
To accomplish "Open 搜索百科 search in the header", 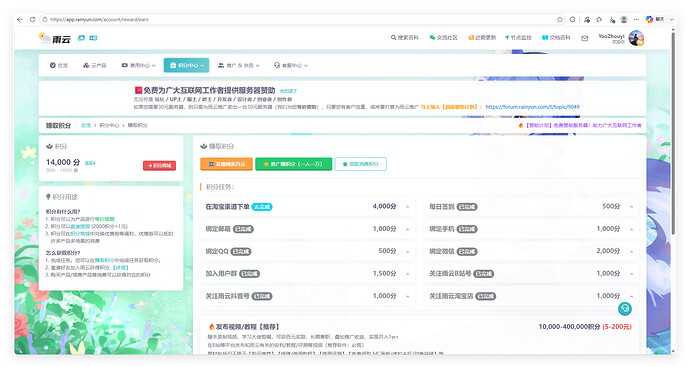I will 405,38.
